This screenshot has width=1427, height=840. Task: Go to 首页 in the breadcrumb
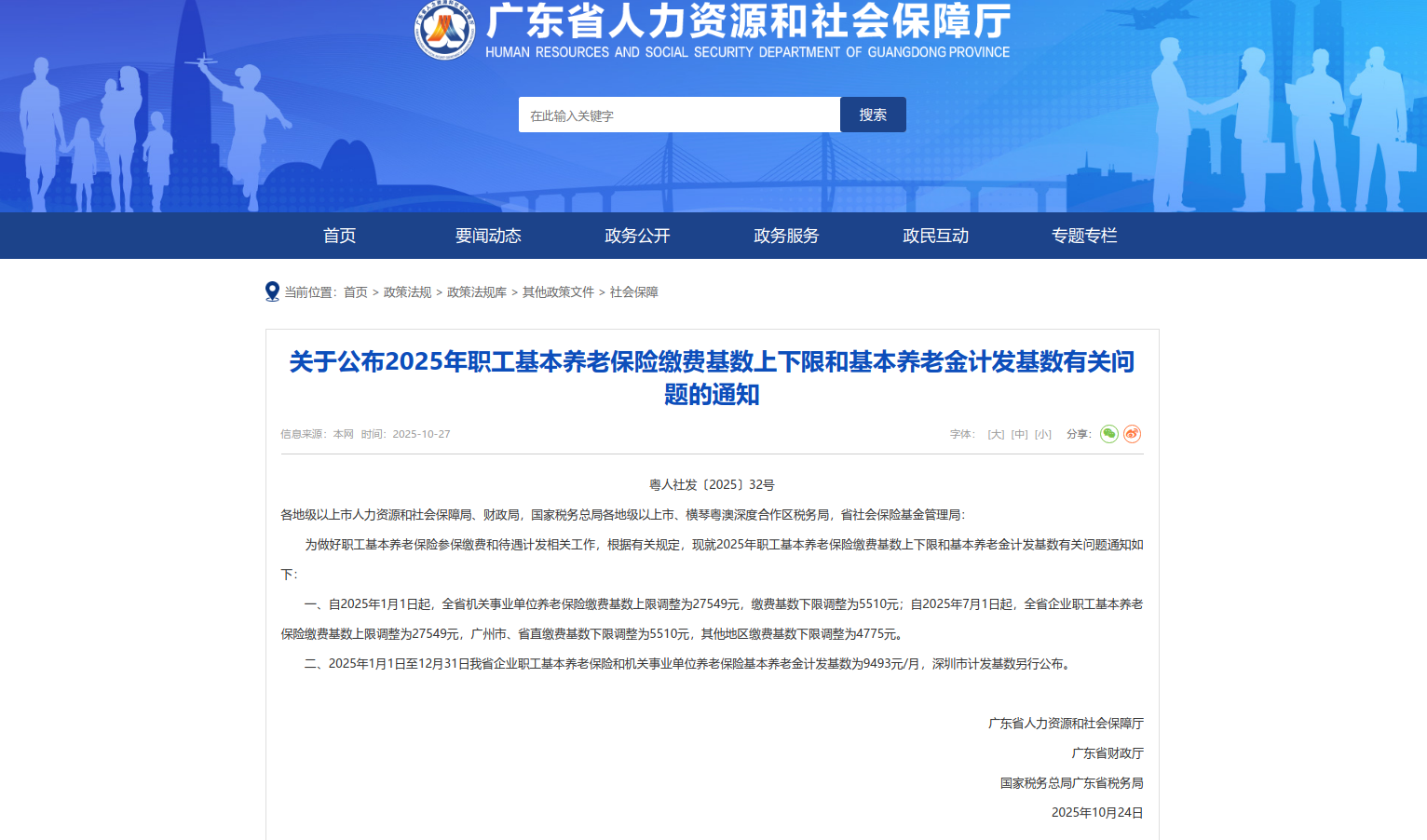tap(355, 292)
